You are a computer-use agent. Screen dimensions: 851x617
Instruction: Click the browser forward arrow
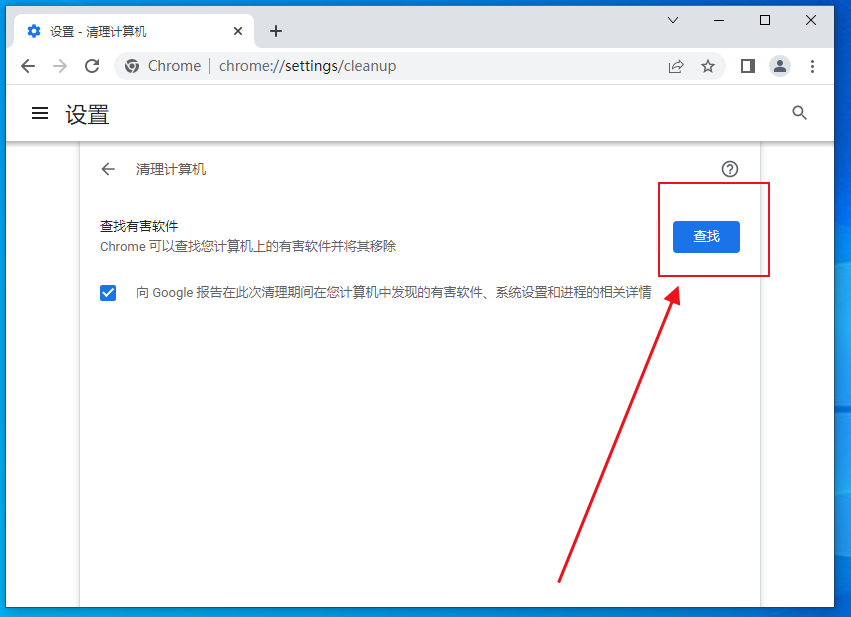60,66
